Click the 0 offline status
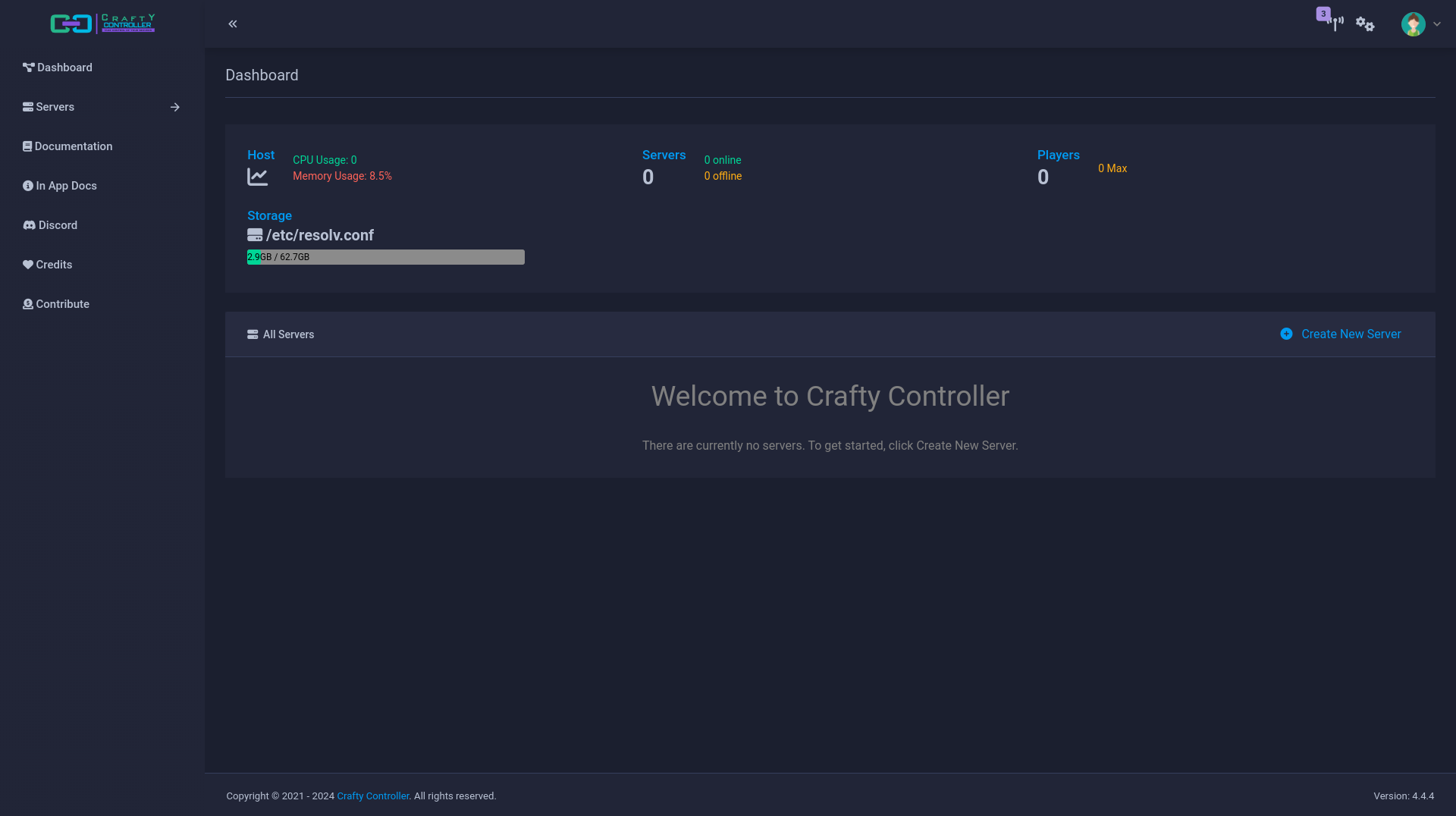1456x816 pixels. [x=723, y=176]
